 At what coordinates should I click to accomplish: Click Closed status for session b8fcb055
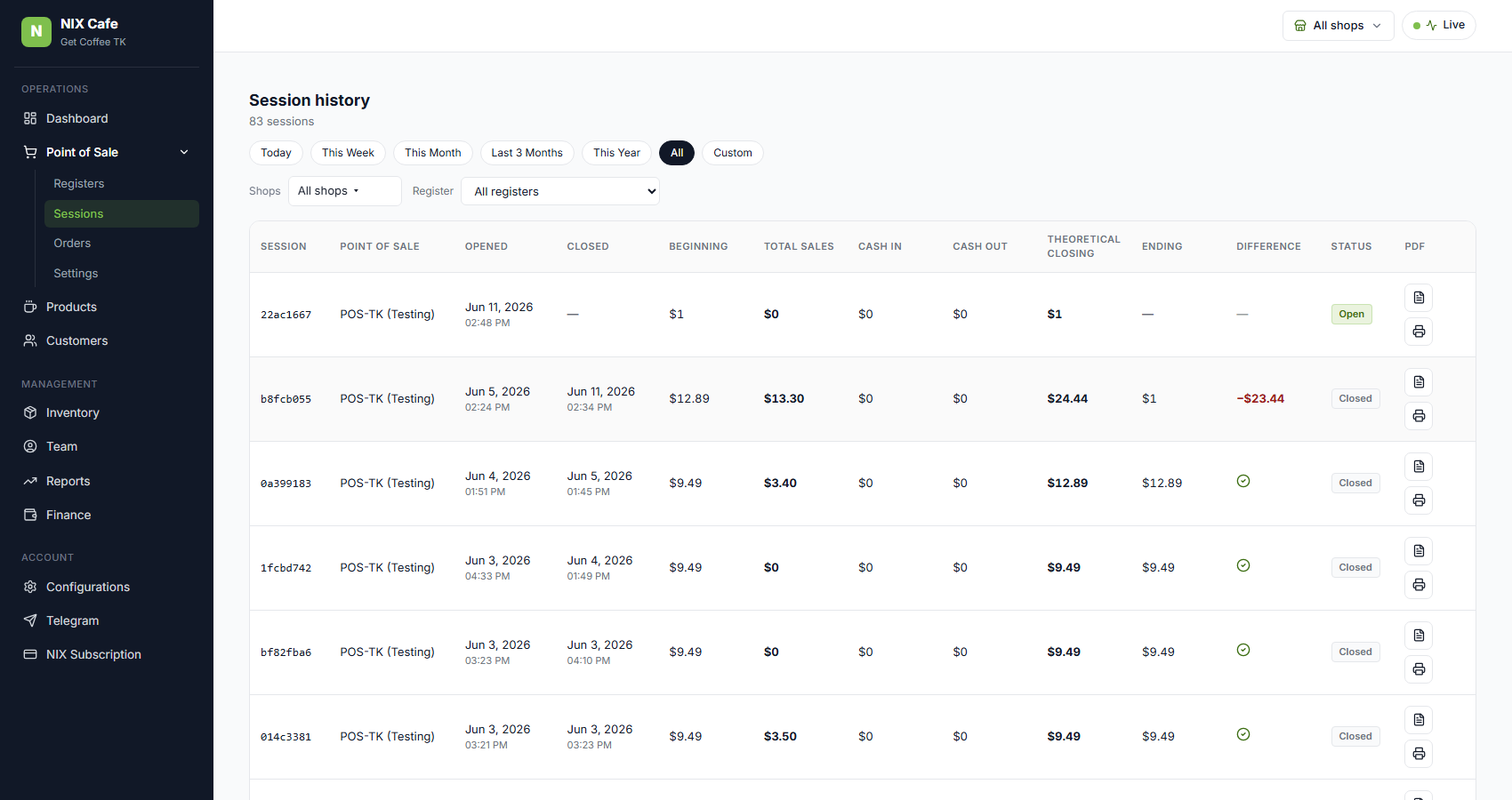click(1355, 398)
